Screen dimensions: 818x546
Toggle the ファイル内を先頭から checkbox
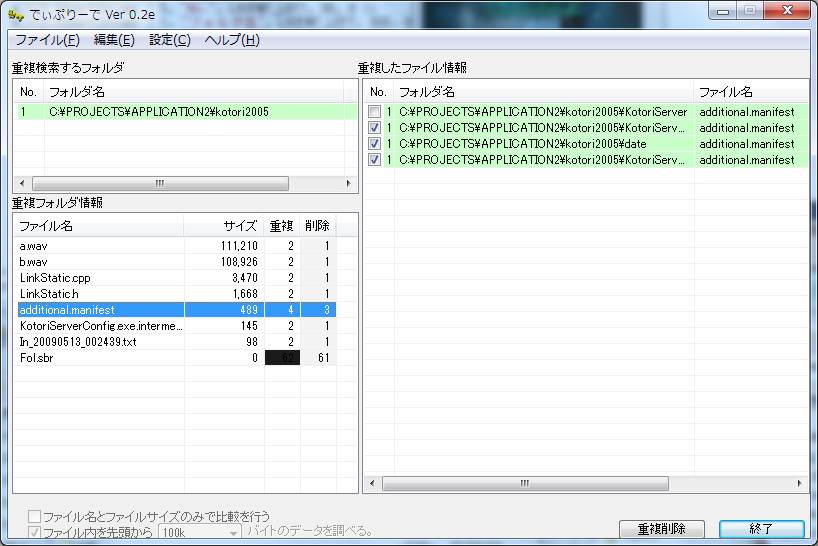(x=35, y=532)
